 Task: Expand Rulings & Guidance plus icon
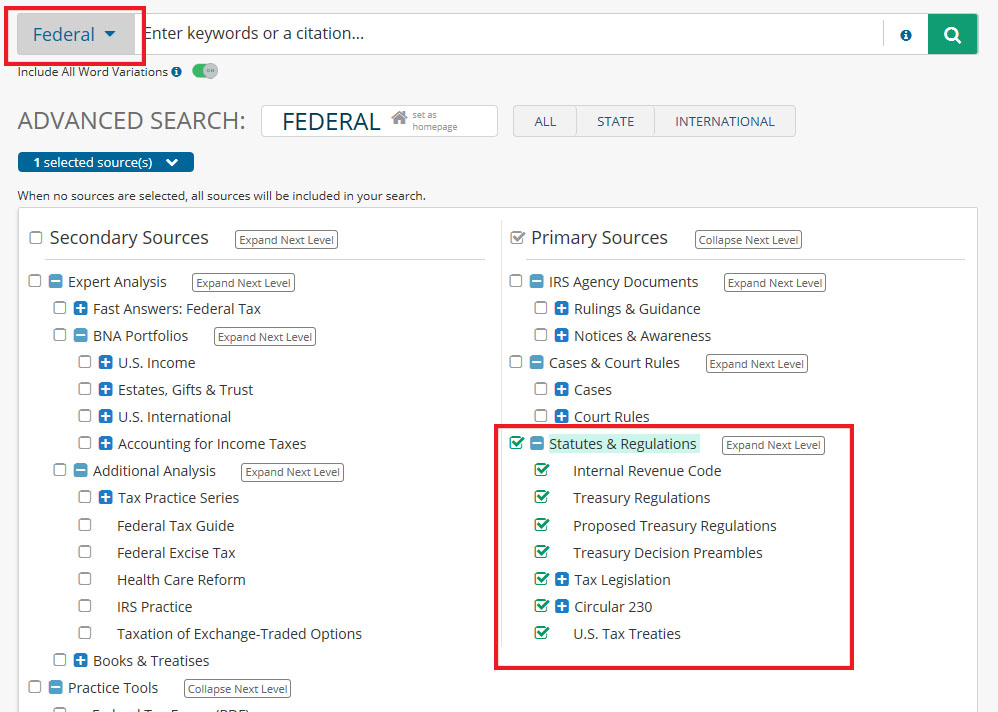coord(562,309)
